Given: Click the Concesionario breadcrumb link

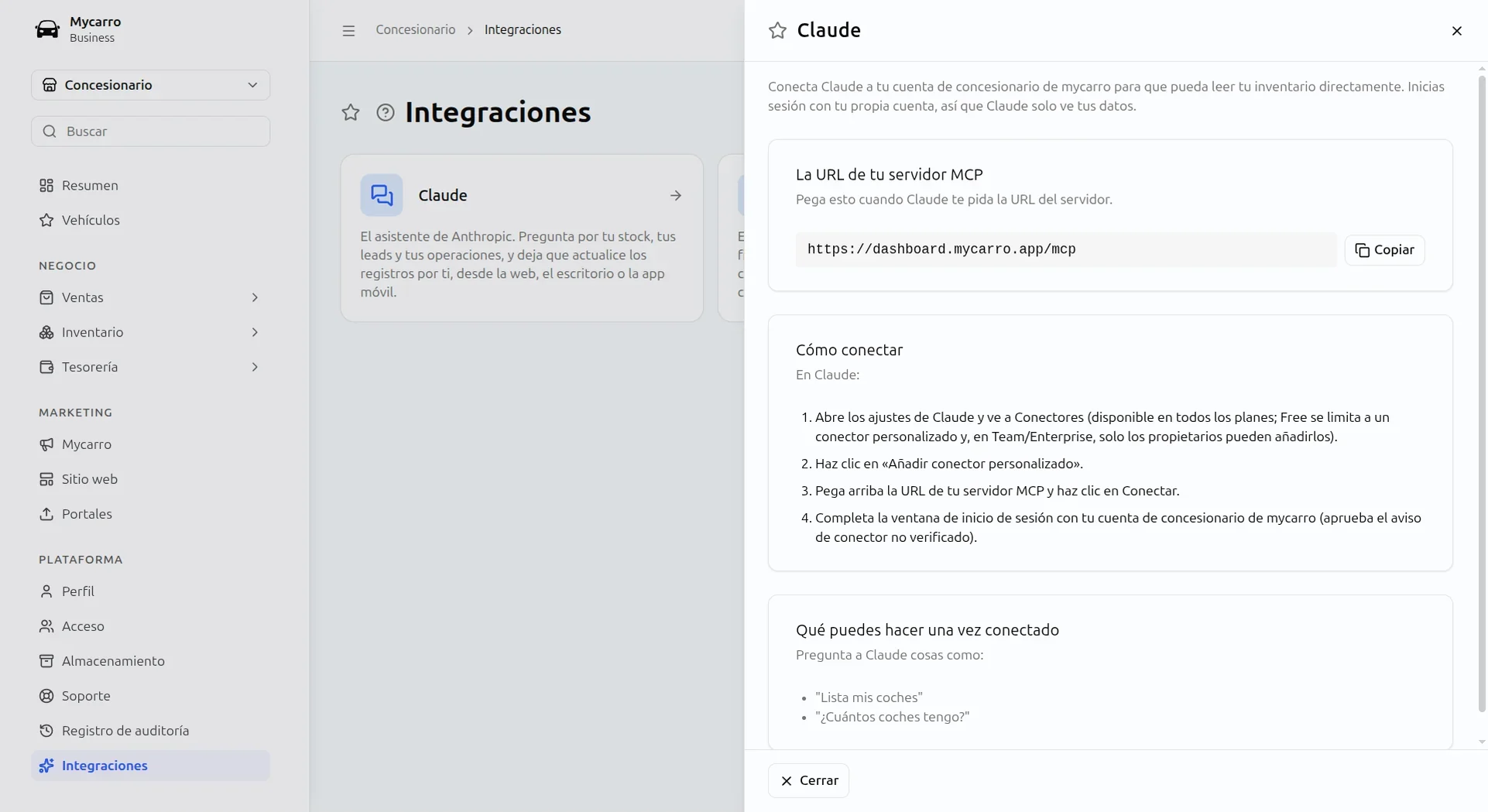Looking at the screenshot, I should [x=416, y=30].
